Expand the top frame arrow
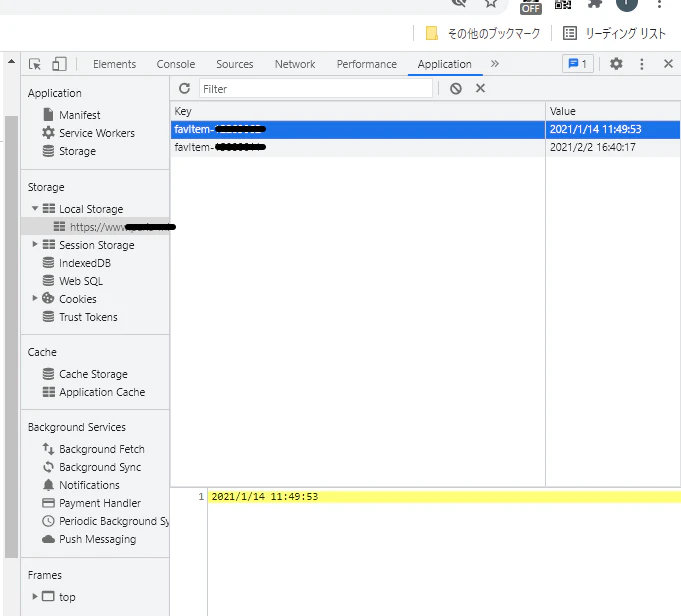Screen dimensions: 681x616 [x=35, y=596]
